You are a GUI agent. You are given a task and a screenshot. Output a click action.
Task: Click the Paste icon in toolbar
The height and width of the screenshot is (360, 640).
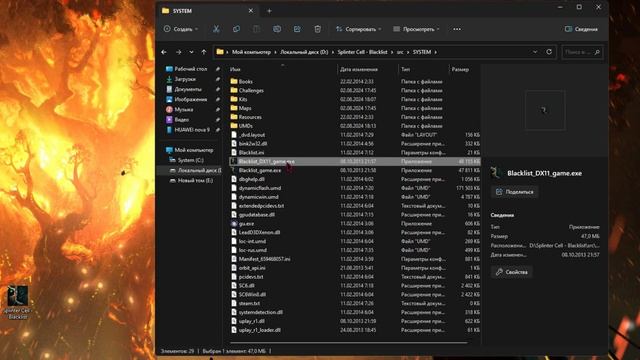(256, 29)
